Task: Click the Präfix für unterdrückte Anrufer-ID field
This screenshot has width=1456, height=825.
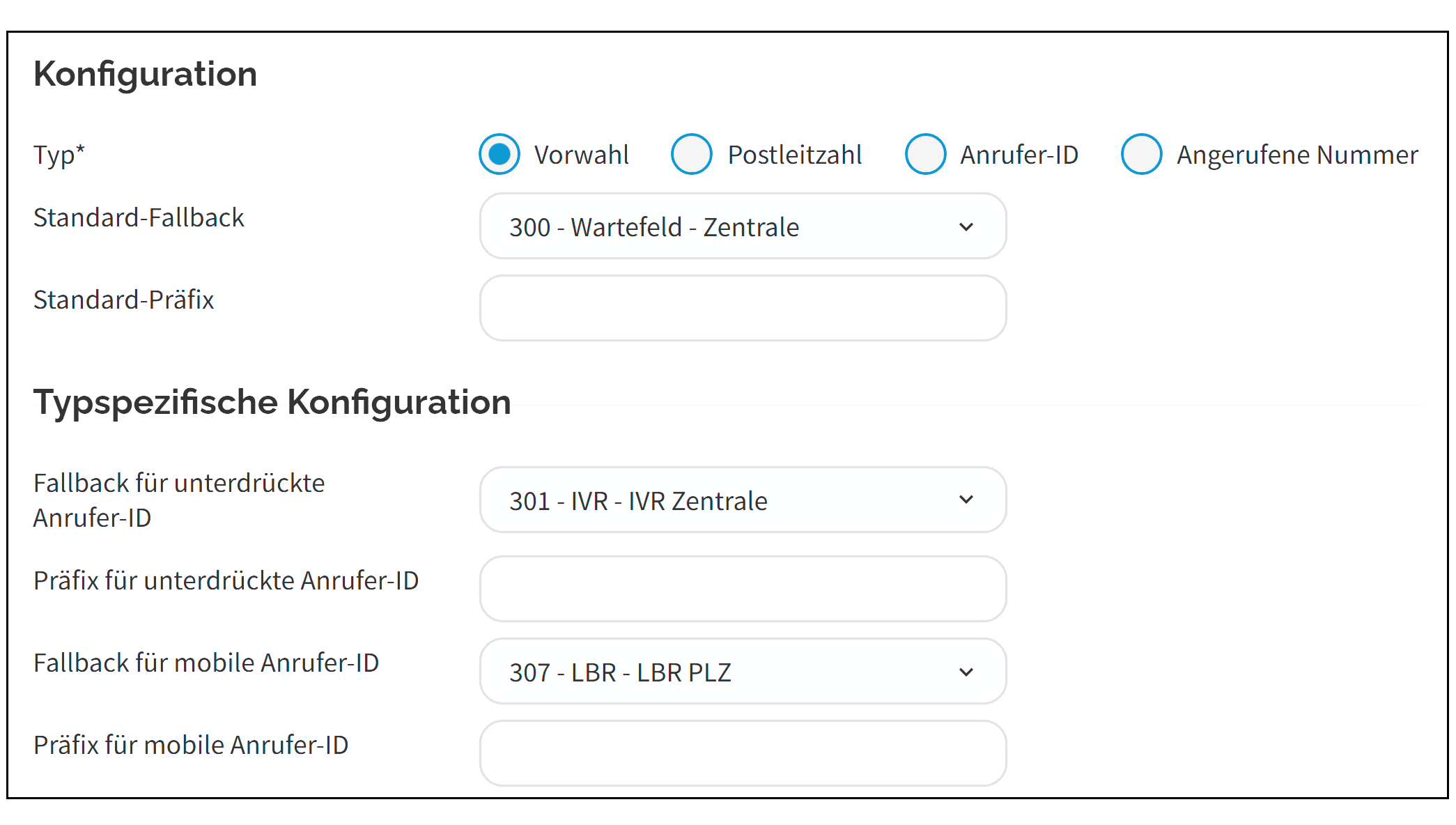Action: [743, 589]
